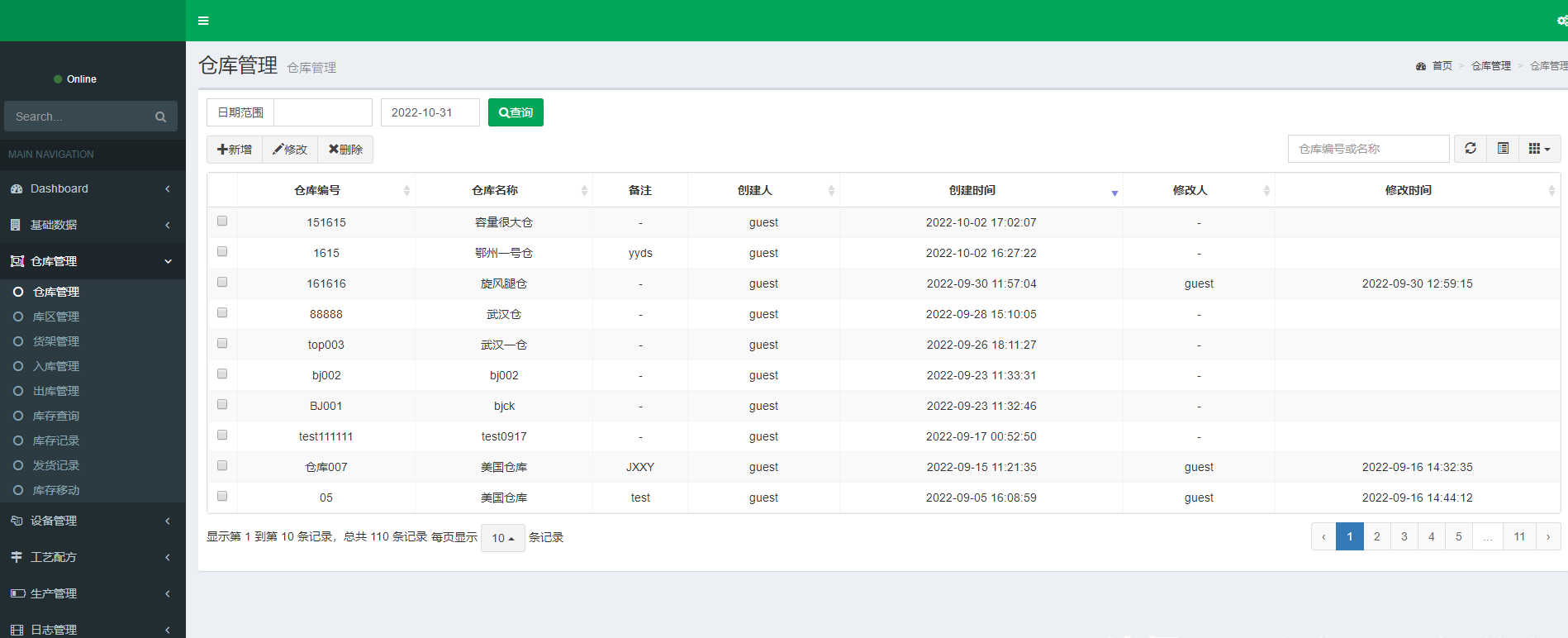Select the checkbox for row top003

click(222, 344)
